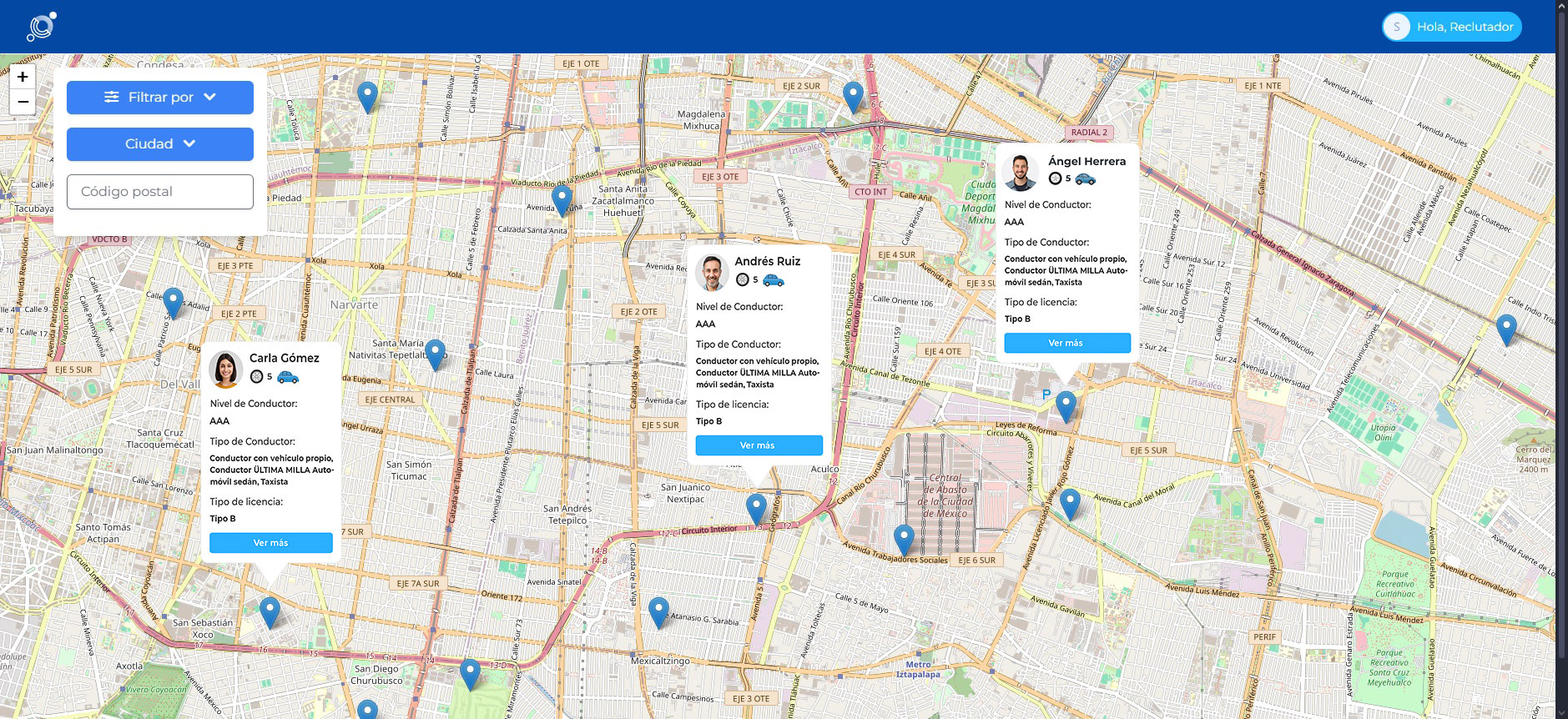Click the map pin near Magdalena Mixhuca
Image resolution: width=1568 pixels, height=719 pixels.
tap(852, 96)
